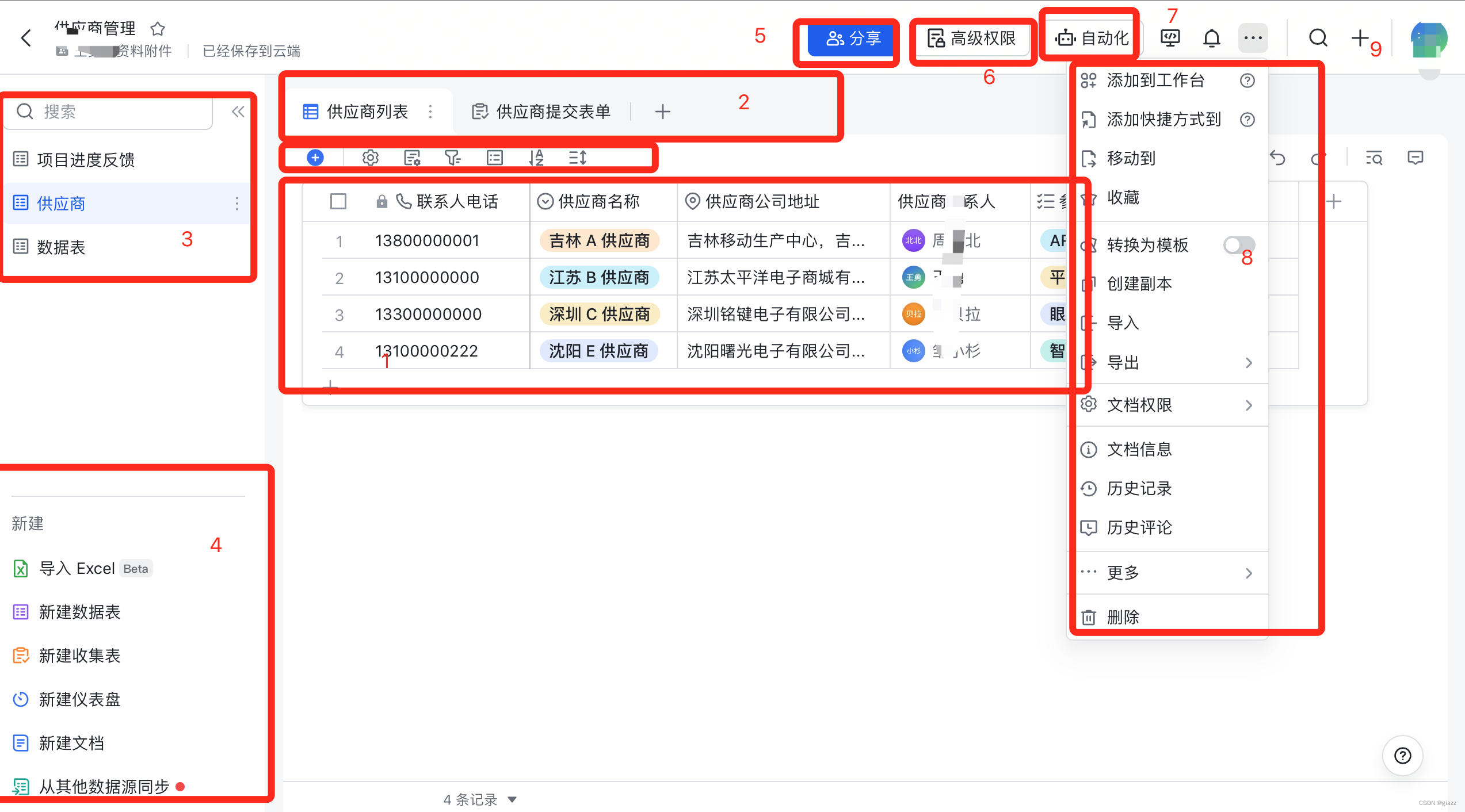Click the undo arrow icon
Screen dimensions: 1465x812
(x=1277, y=158)
